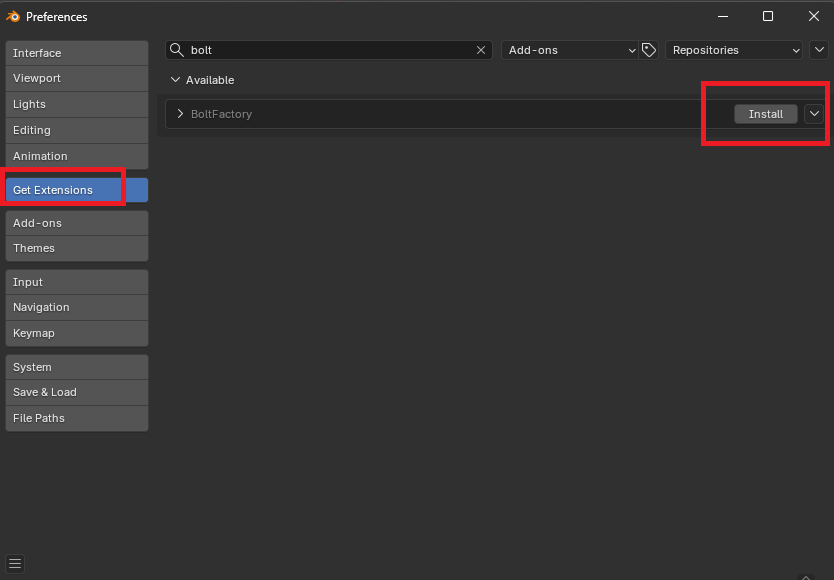
Task: Open the File Paths section
Action: 76,418
